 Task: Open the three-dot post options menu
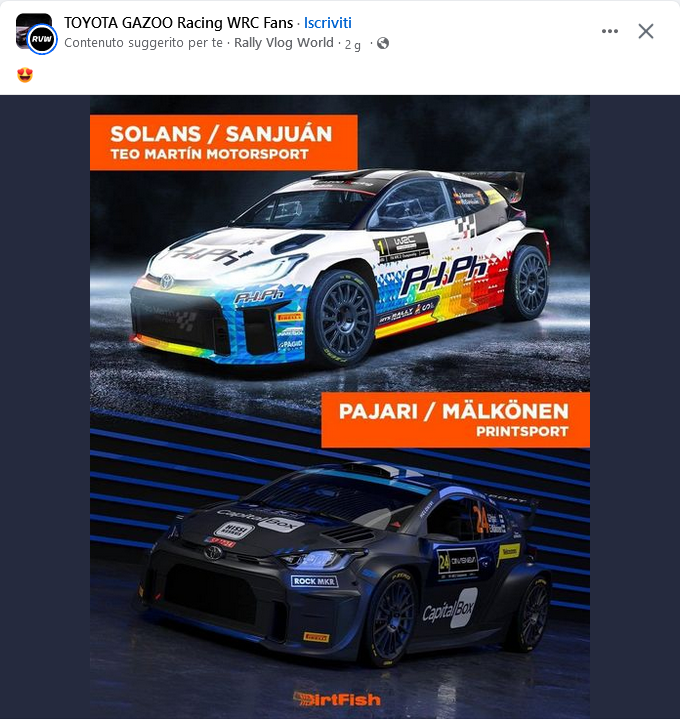point(609,31)
